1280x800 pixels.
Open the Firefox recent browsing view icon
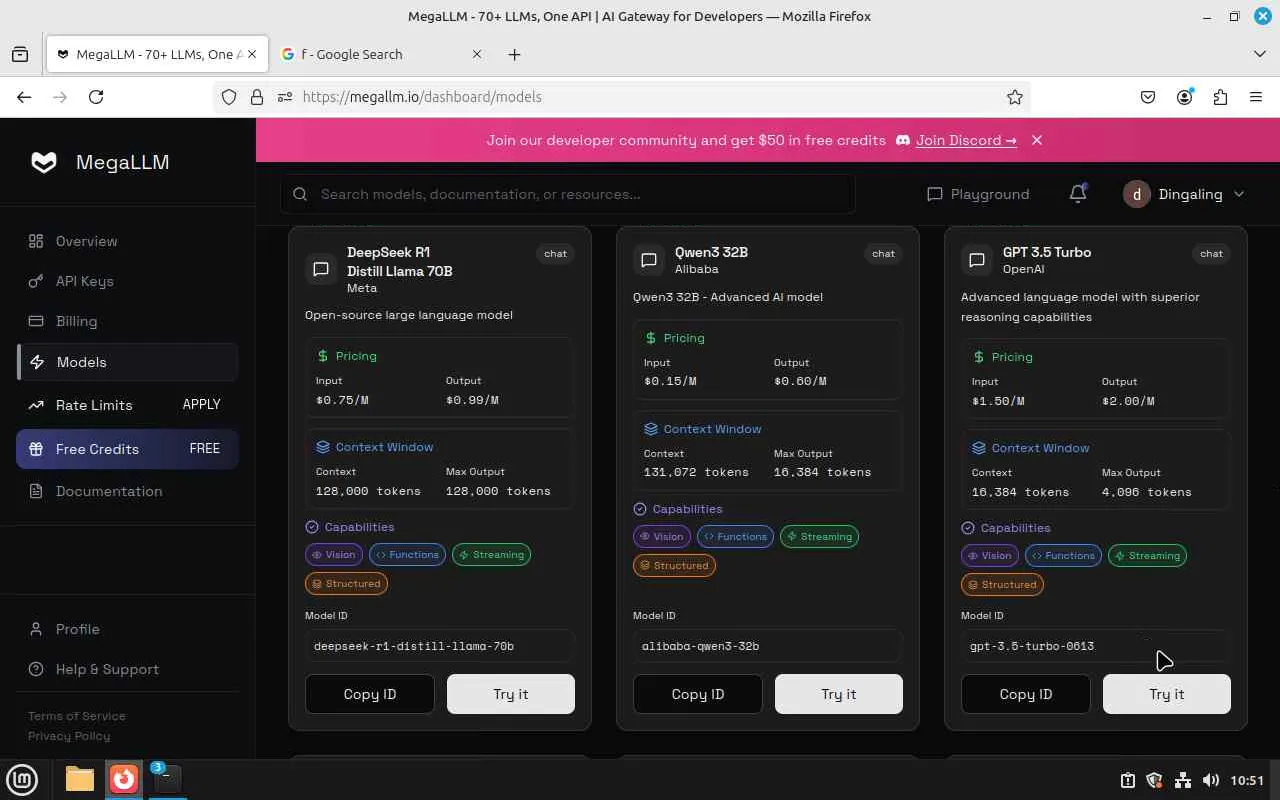(x=20, y=54)
